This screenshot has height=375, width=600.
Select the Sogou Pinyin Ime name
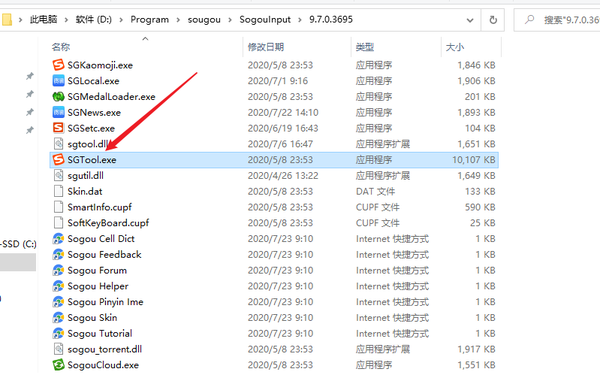[105, 302]
